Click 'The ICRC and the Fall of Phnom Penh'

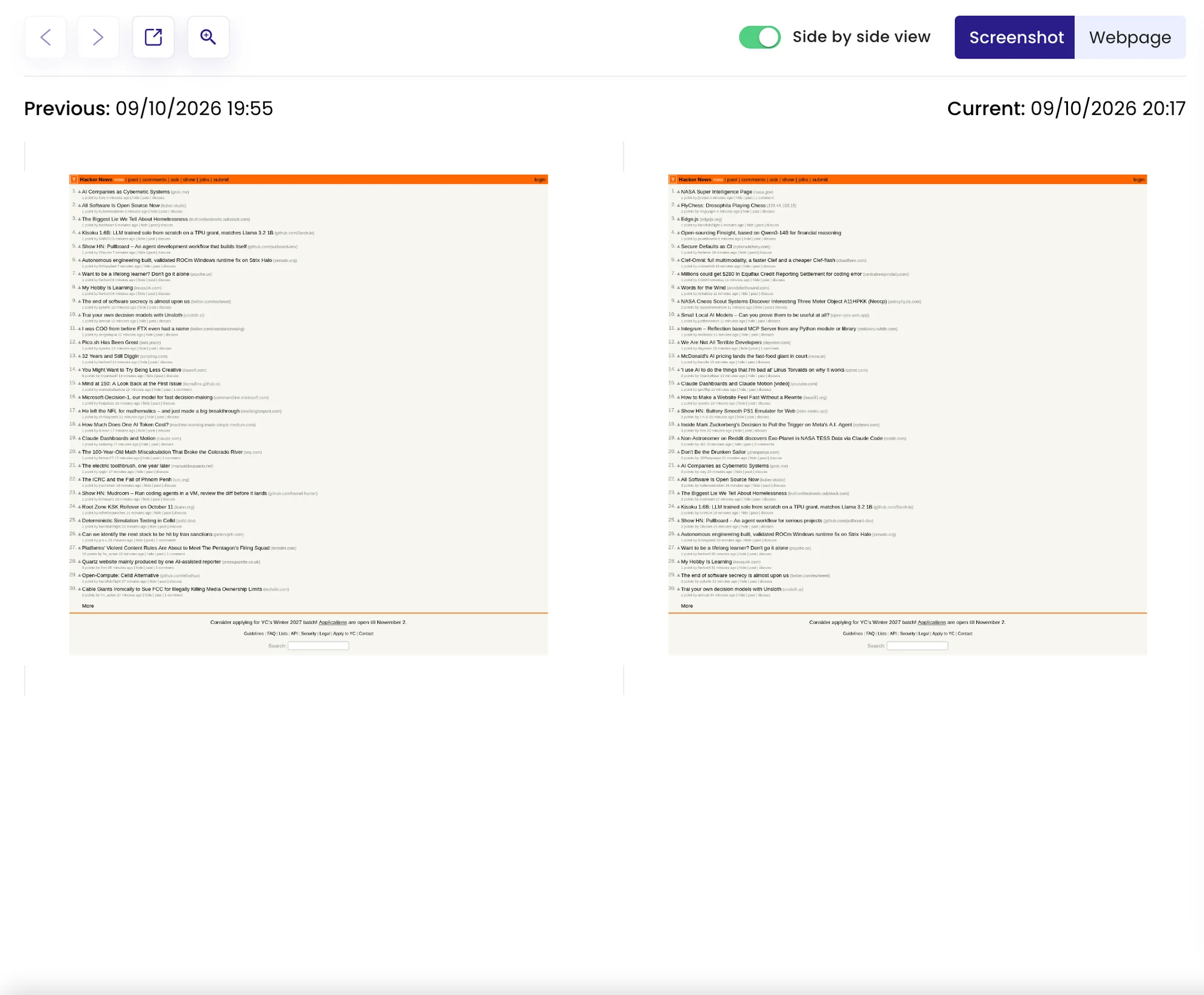pyautogui.click(x=126, y=479)
